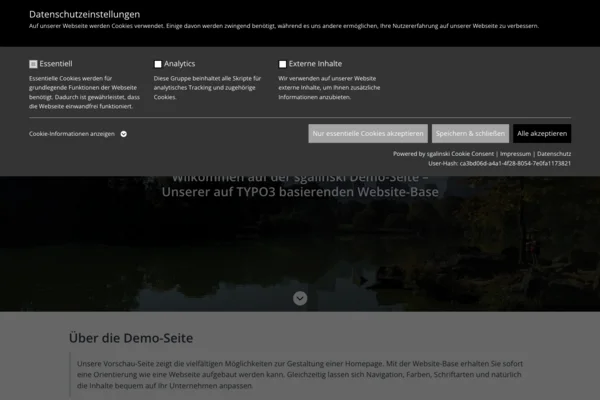Expand Cookie-Informationen anzeigen details

point(72,133)
